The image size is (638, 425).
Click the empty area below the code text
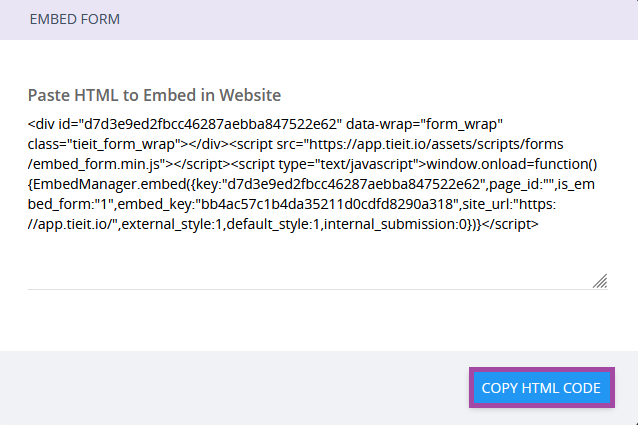pos(309,260)
